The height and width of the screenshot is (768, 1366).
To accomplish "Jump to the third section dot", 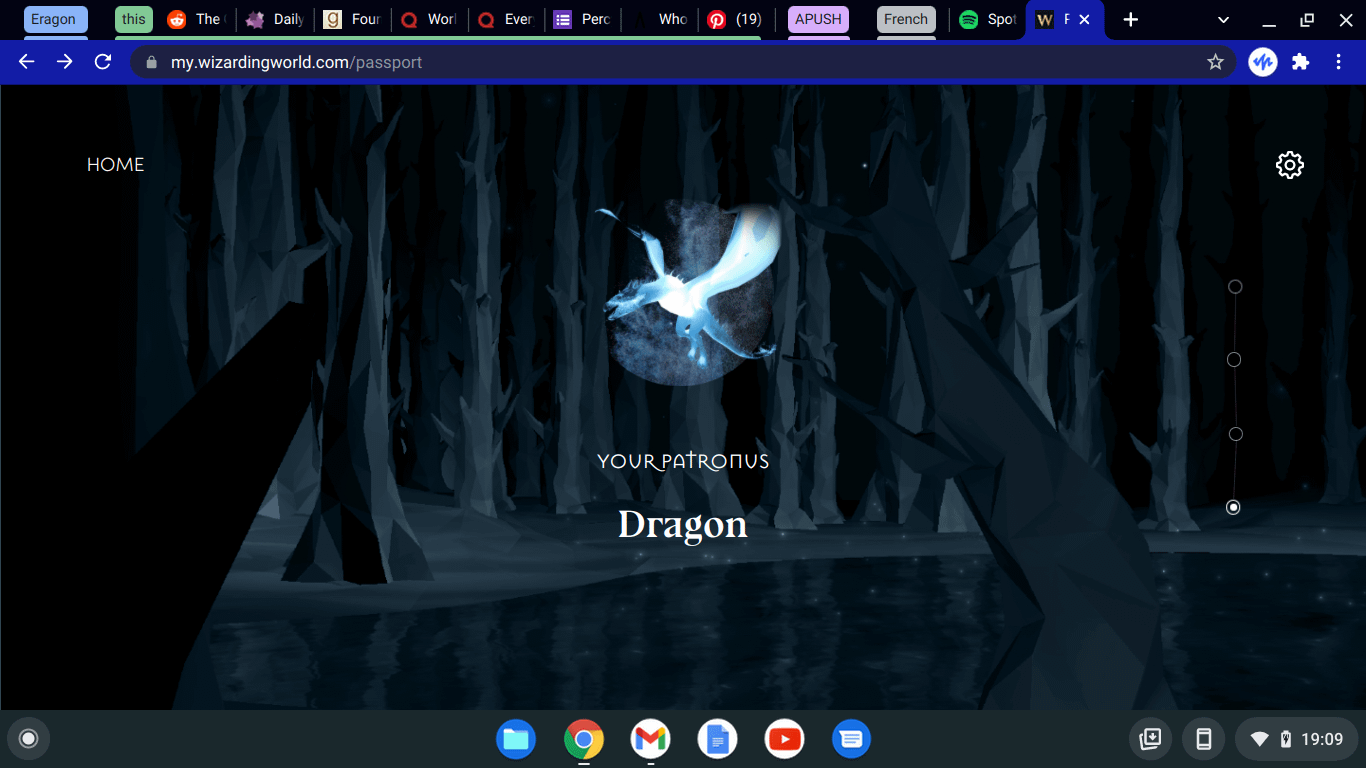I will click(1235, 434).
